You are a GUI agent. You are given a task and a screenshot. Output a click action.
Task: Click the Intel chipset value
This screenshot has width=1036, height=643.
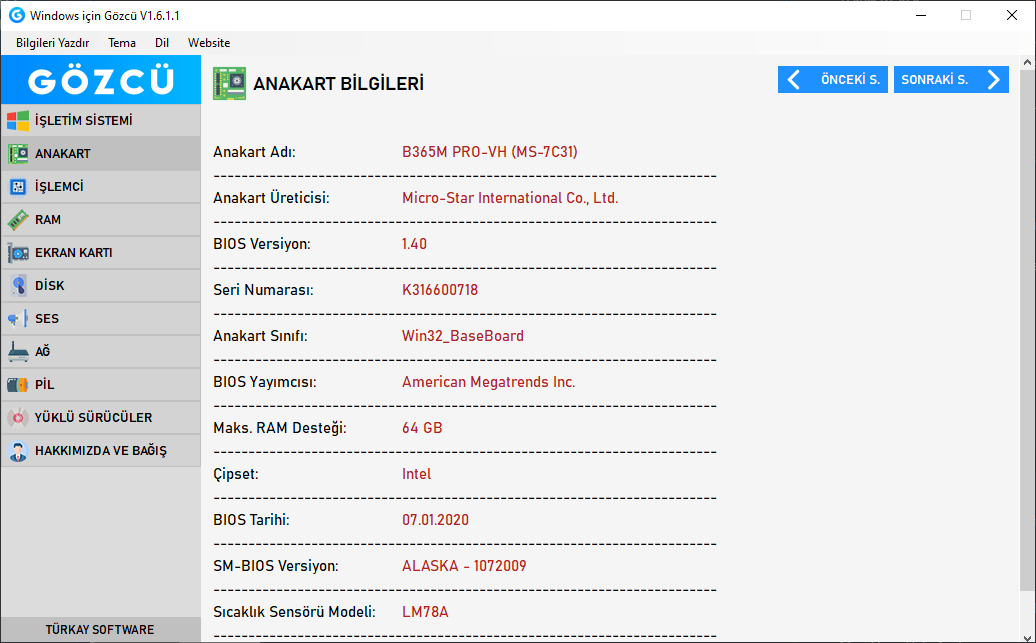[x=416, y=474]
